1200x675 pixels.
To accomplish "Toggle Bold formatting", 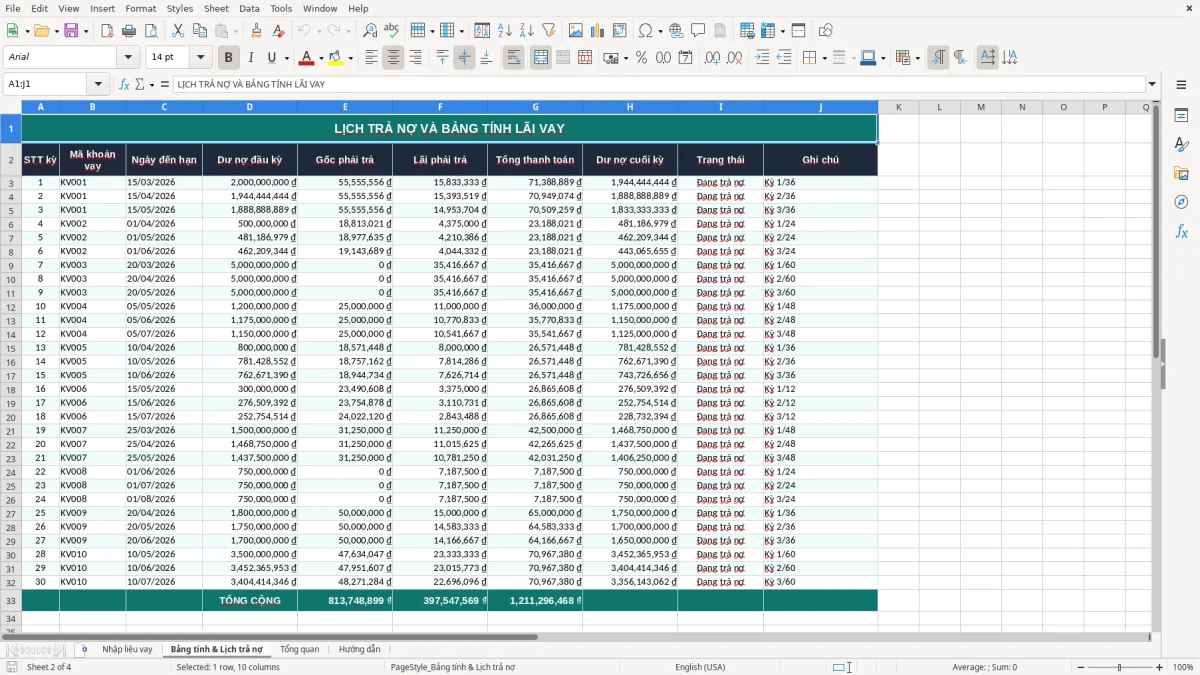I will coord(228,58).
